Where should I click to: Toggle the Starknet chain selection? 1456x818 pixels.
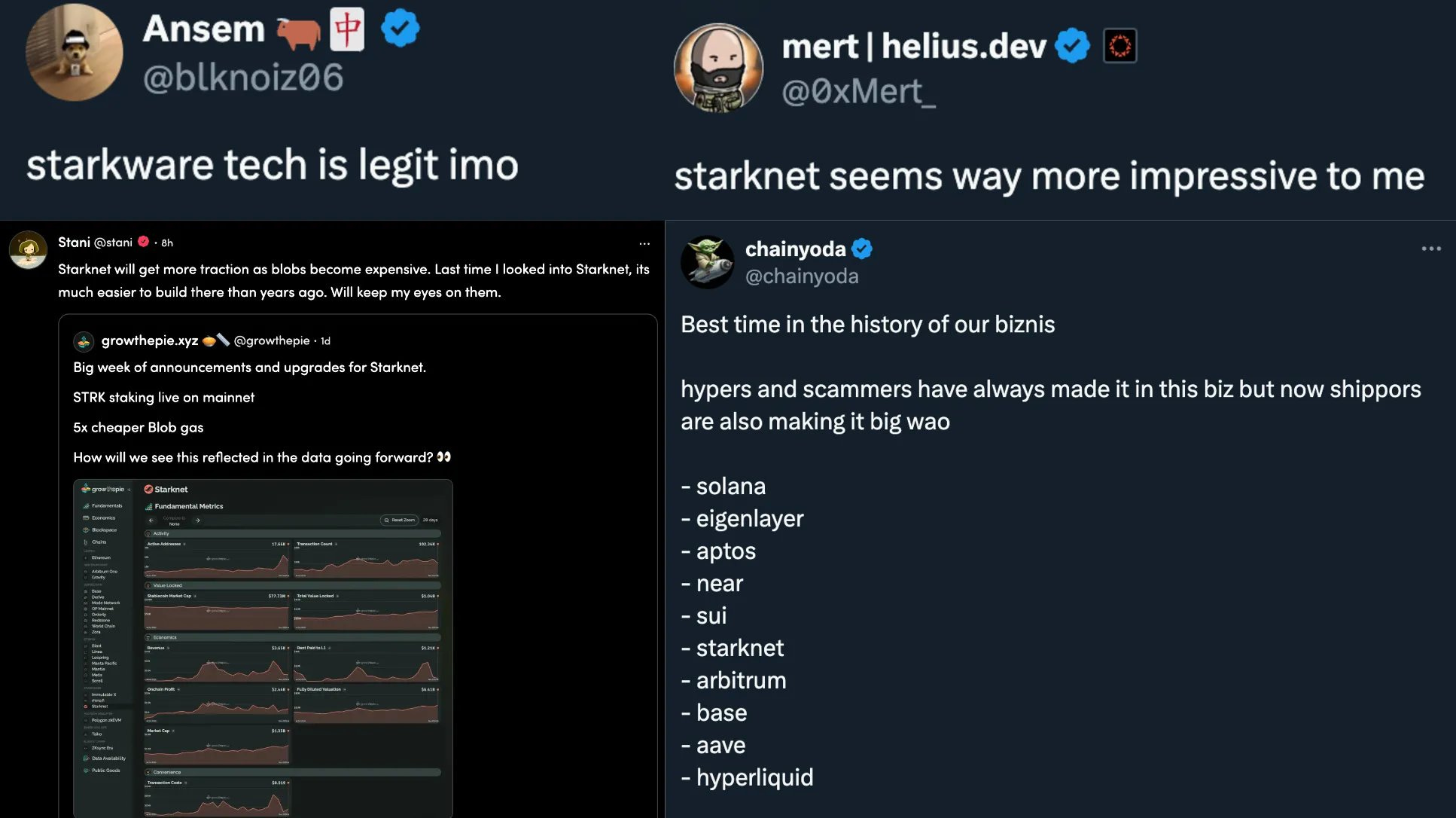click(x=100, y=707)
